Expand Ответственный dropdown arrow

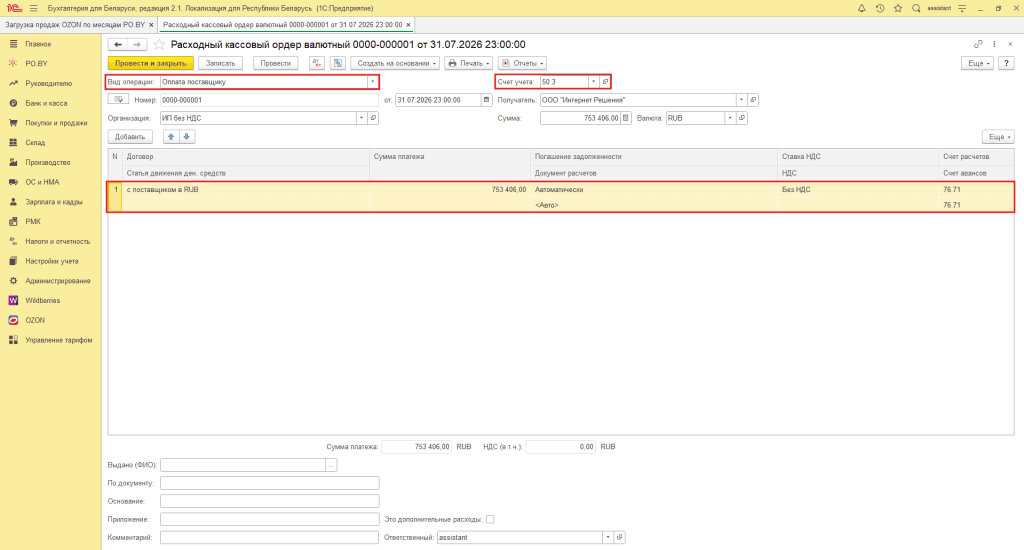click(608, 537)
